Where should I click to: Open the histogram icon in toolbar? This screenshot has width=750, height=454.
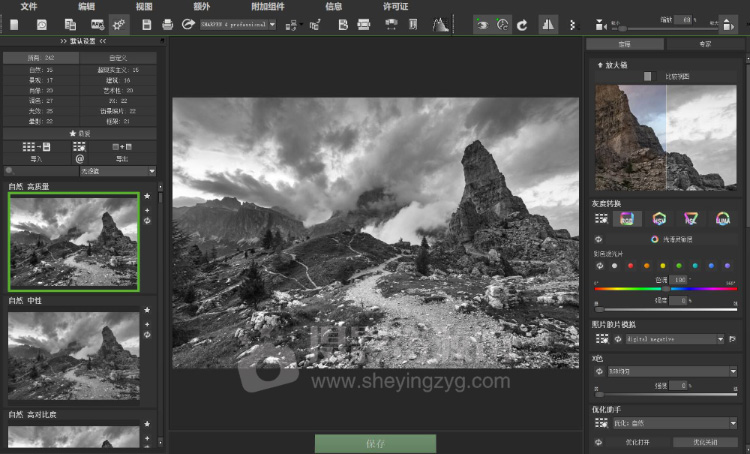pos(440,23)
